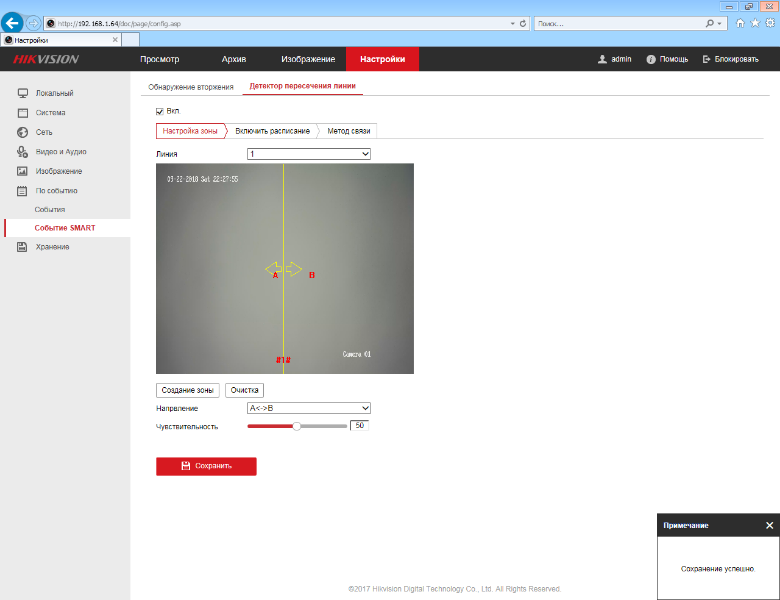Click the red Сохранить button
The width and height of the screenshot is (780, 600).
[206, 466]
